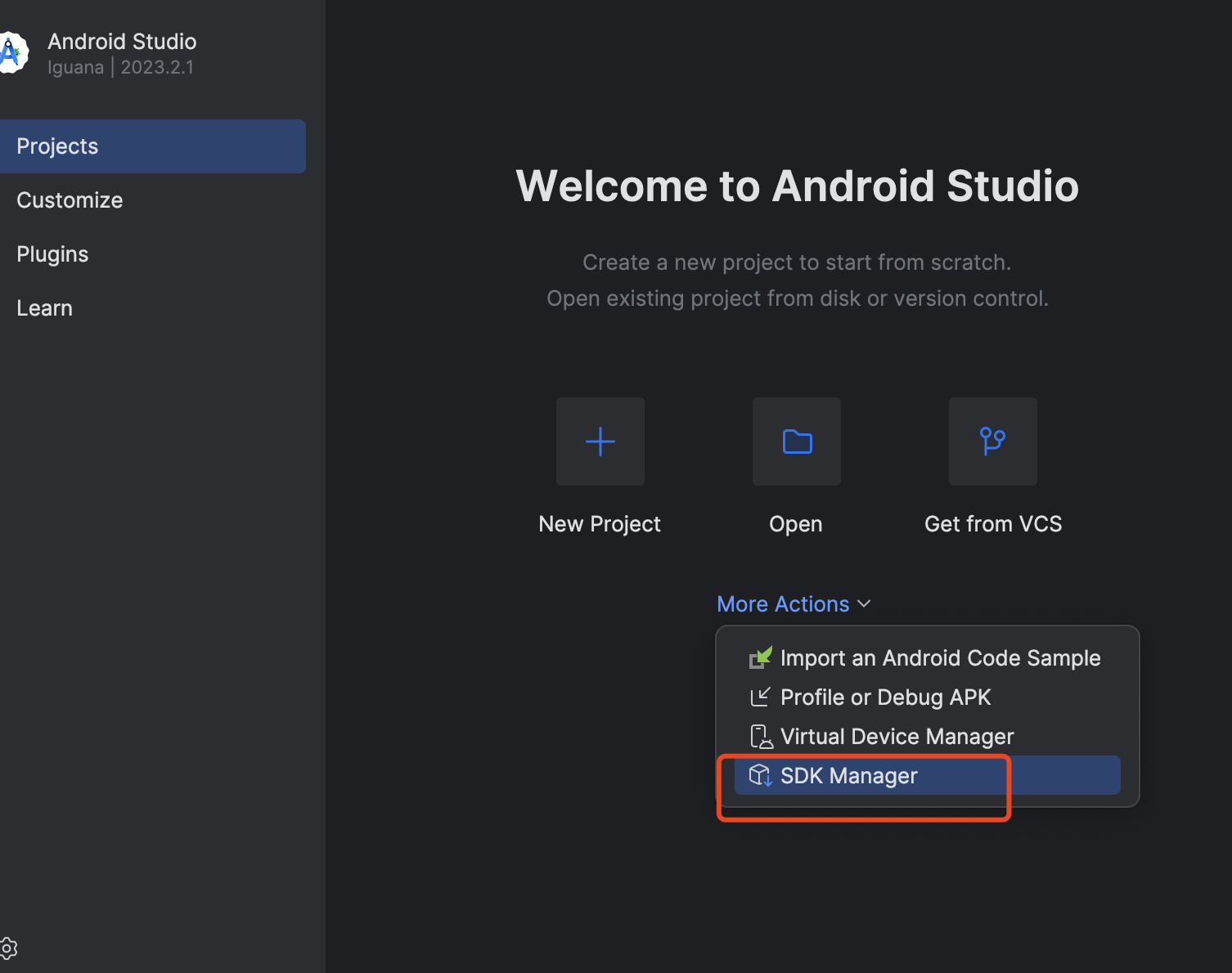Image resolution: width=1232 pixels, height=973 pixels.
Task: Click the New Project plus icon
Action: (x=600, y=442)
